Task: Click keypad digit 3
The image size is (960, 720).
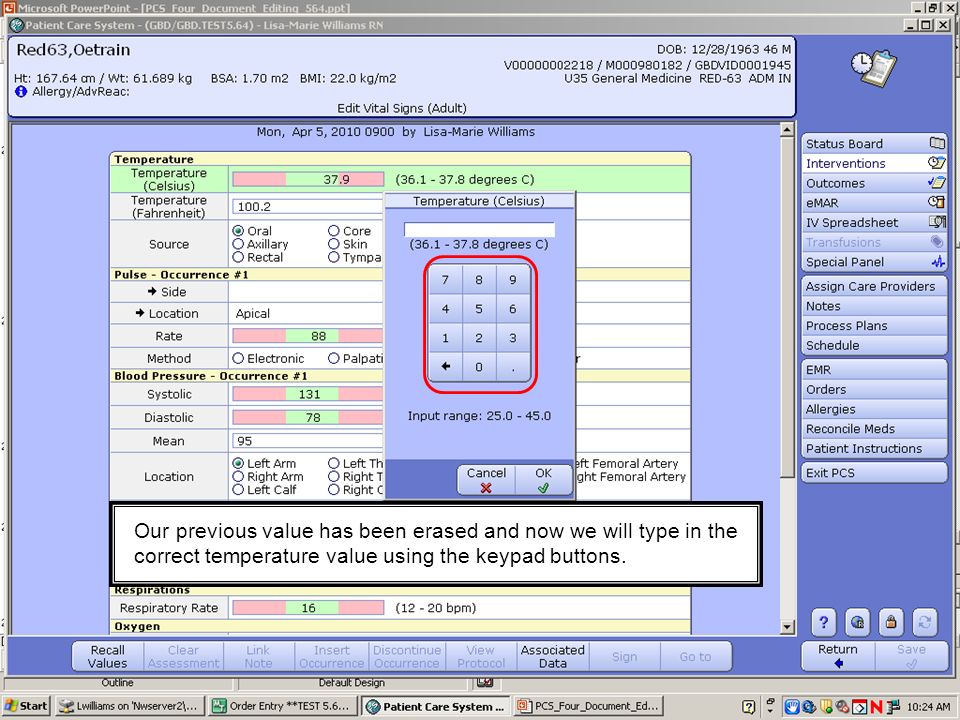Action: (x=513, y=338)
